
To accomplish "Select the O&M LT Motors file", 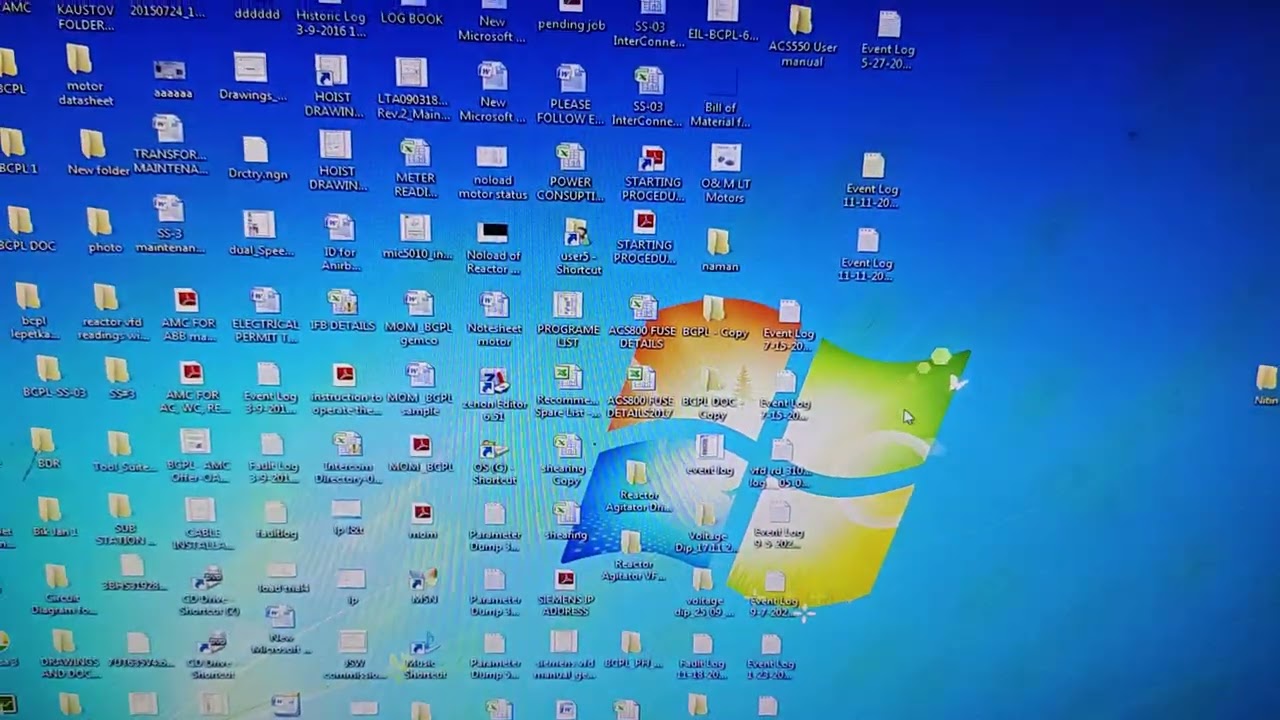I will (725, 175).
